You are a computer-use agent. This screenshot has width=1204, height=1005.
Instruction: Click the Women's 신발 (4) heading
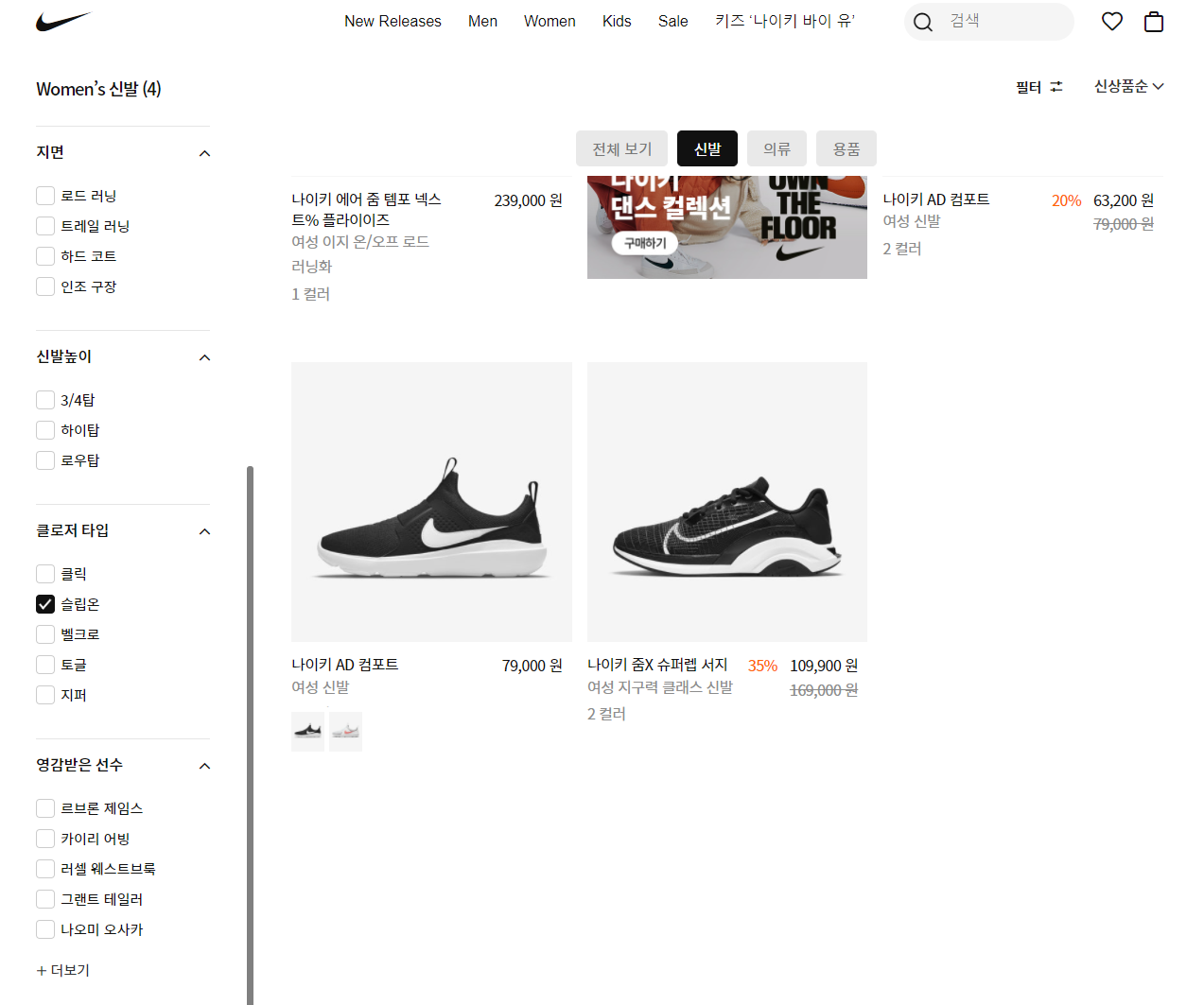[98, 89]
